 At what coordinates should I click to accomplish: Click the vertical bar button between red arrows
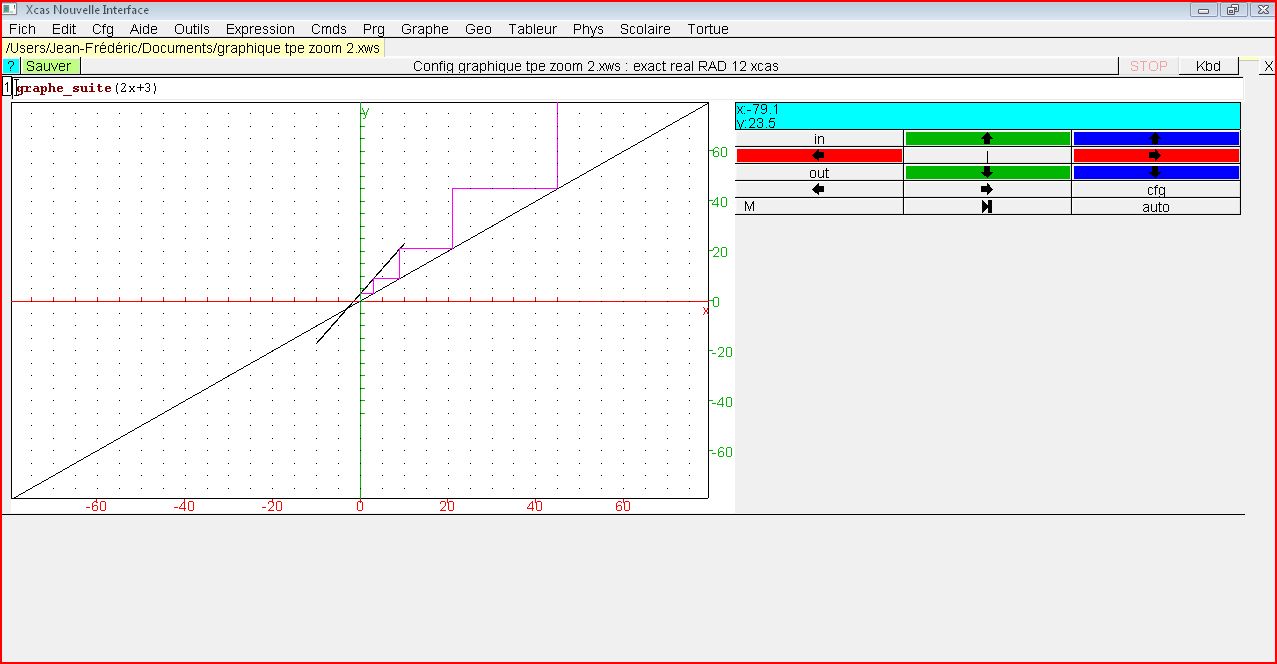[x=987, y=156]
